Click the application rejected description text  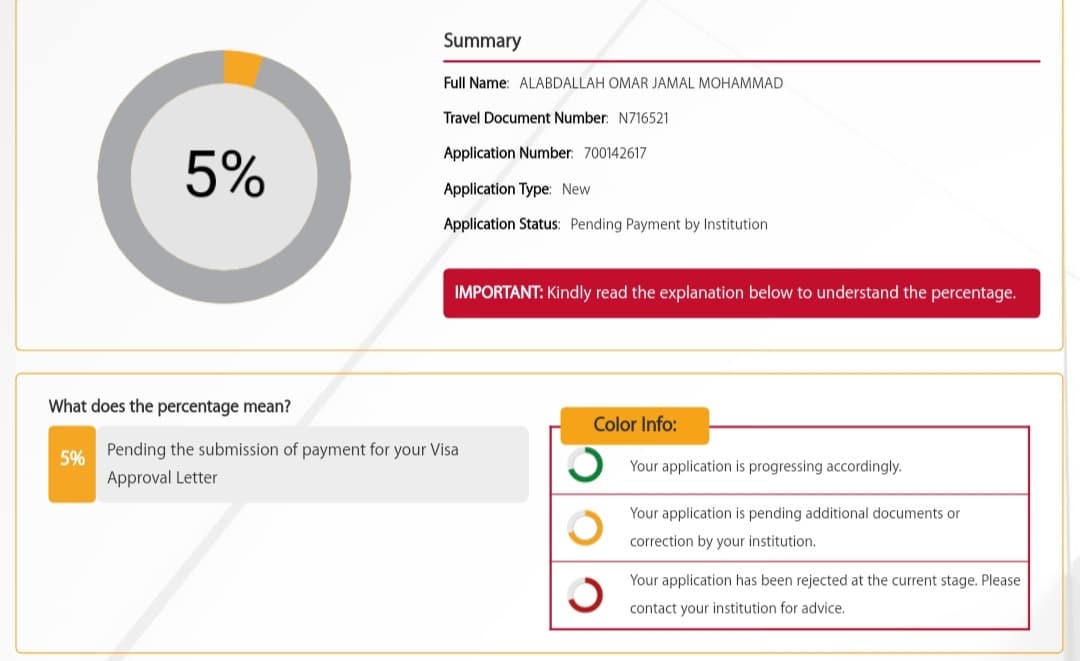pos(824,594)
